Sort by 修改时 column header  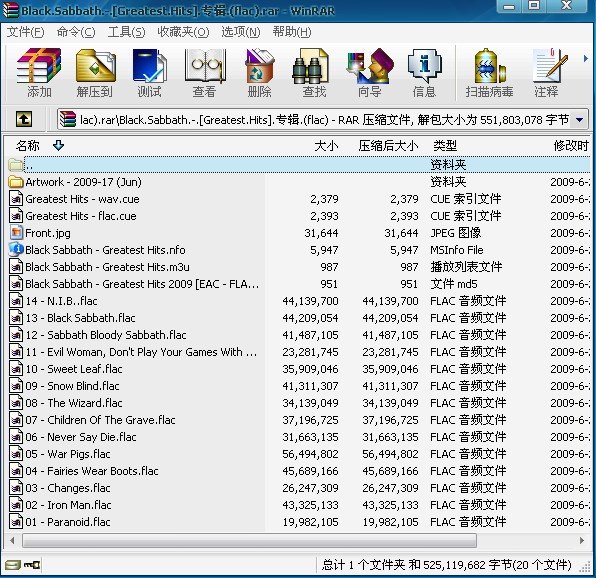[x=571, y=145]
